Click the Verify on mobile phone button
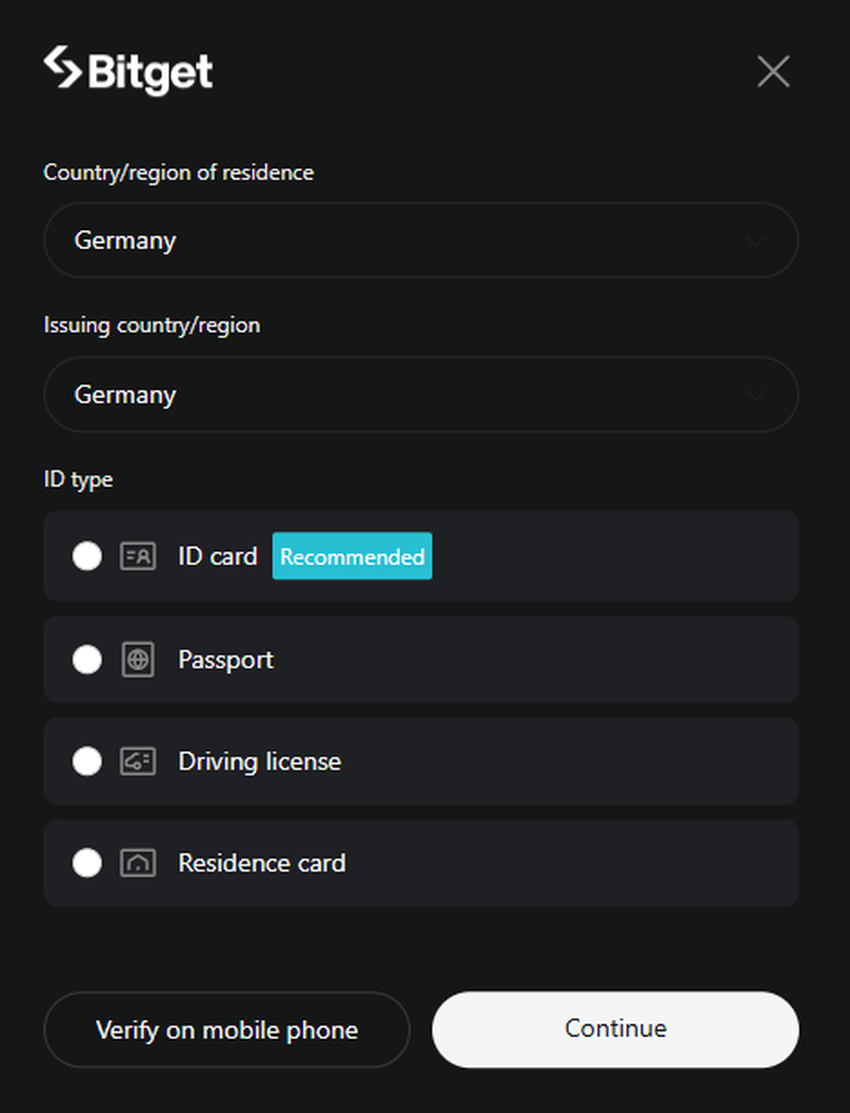The image size is (850, 1113). tap(227, 1030)
